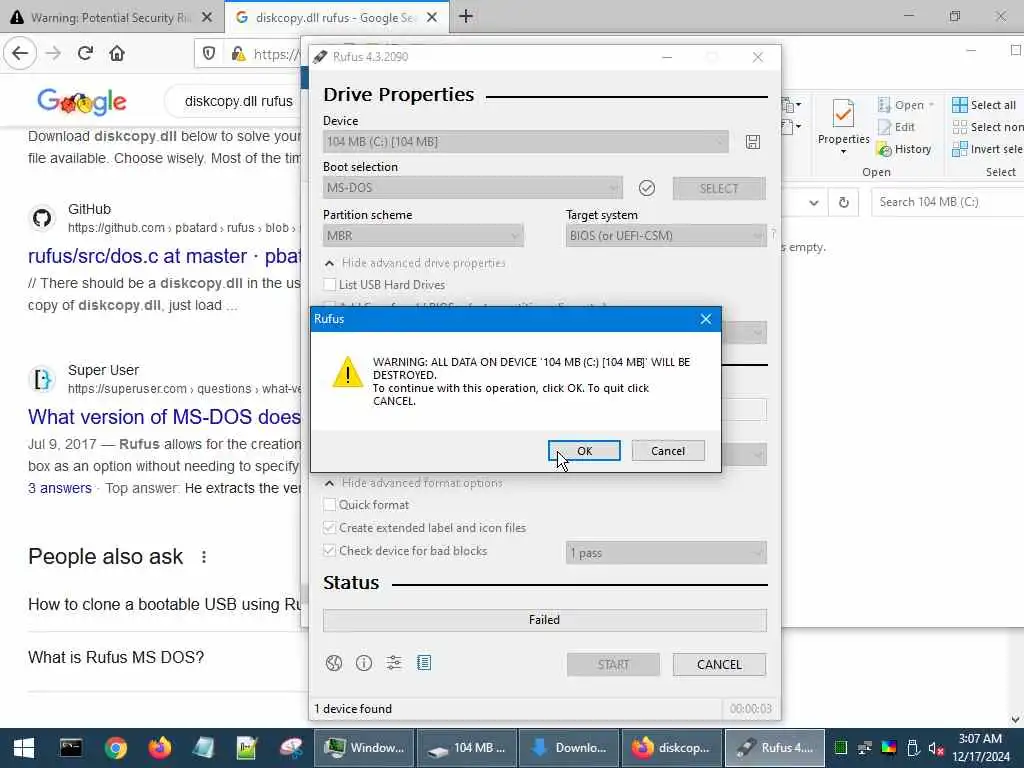Image resolution: width=1024 pixels, height=768 pixels.
Task: Click the Google logo
Action: 82,101
